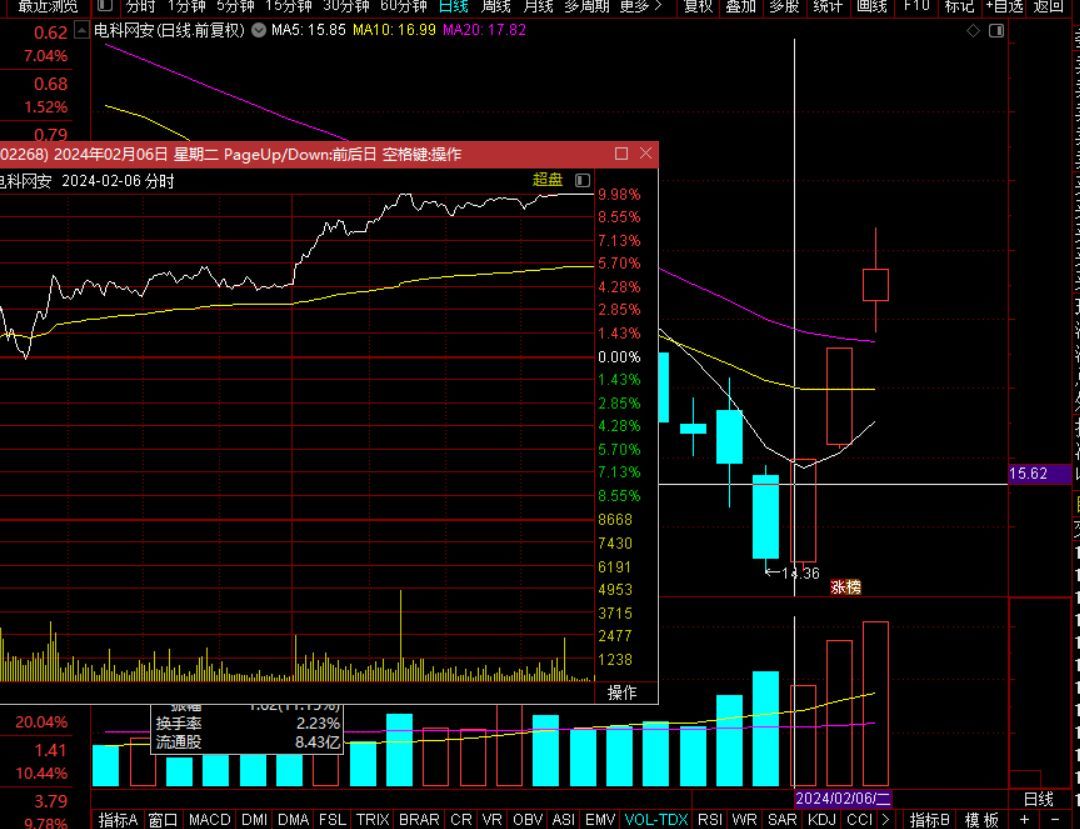Maximize the intraday popup window
This screenshot has width=1080, height=829.
tap(621, 153)
